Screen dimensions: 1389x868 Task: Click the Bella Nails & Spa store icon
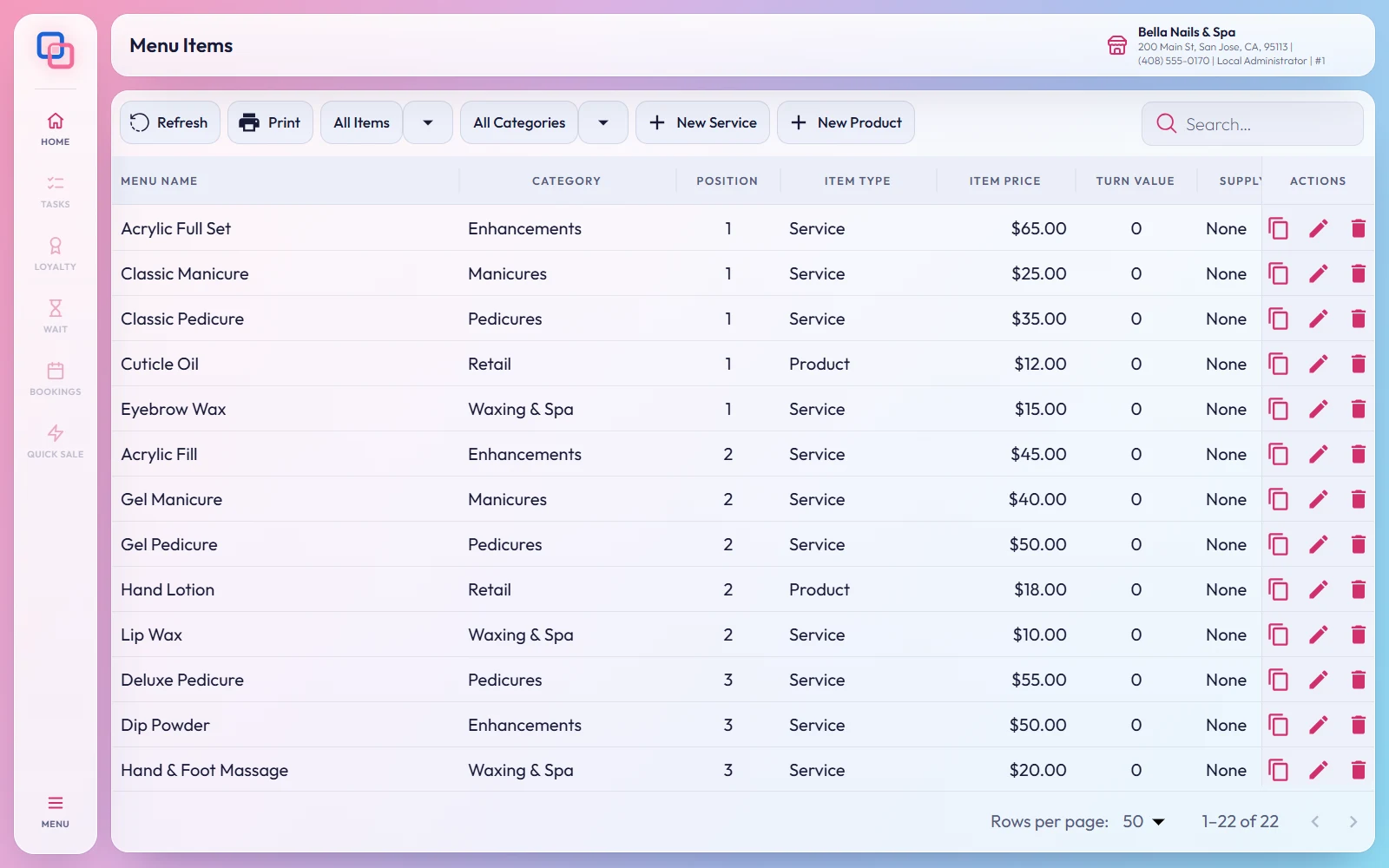1117,46
